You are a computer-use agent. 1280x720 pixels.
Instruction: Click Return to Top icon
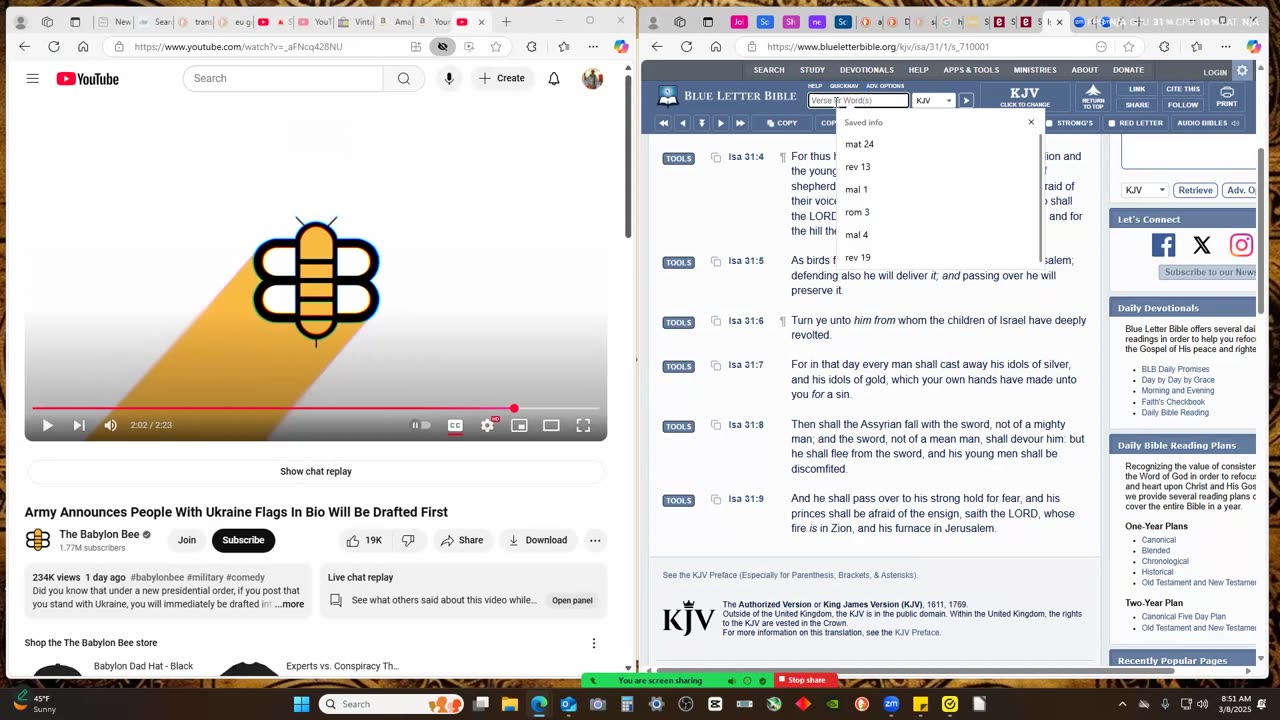(1093, 96)
